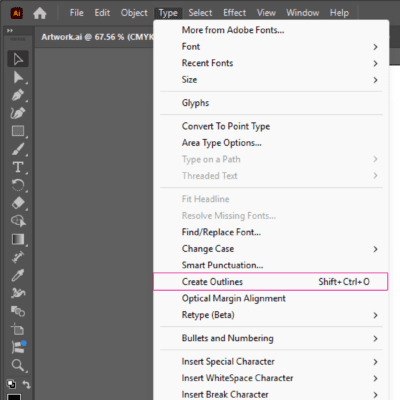Open the Glyphs panel entry
Screen dimensions: 400x400
click(271, 103)
